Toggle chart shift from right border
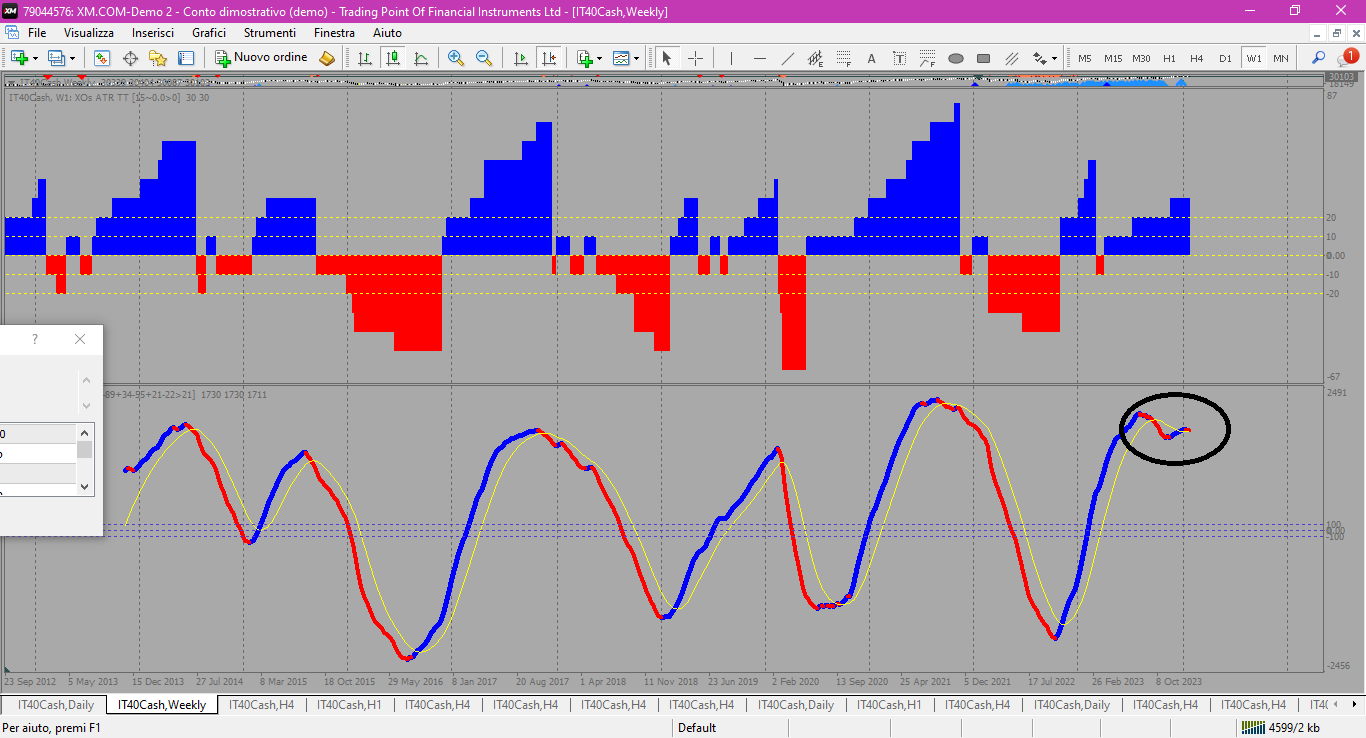The width and height of the screenshot is (1366, 738). click(x=549, y=58)
